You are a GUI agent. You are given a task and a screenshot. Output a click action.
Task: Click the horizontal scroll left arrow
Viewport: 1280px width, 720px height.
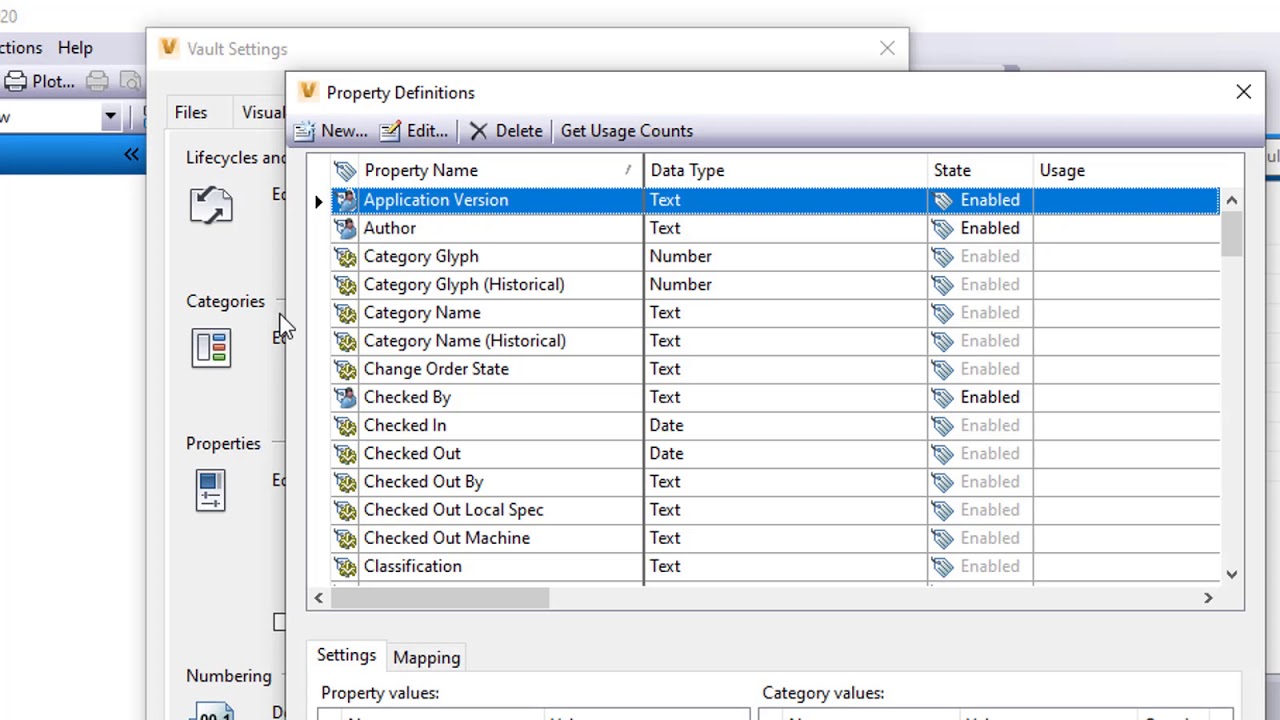(319, 598)
